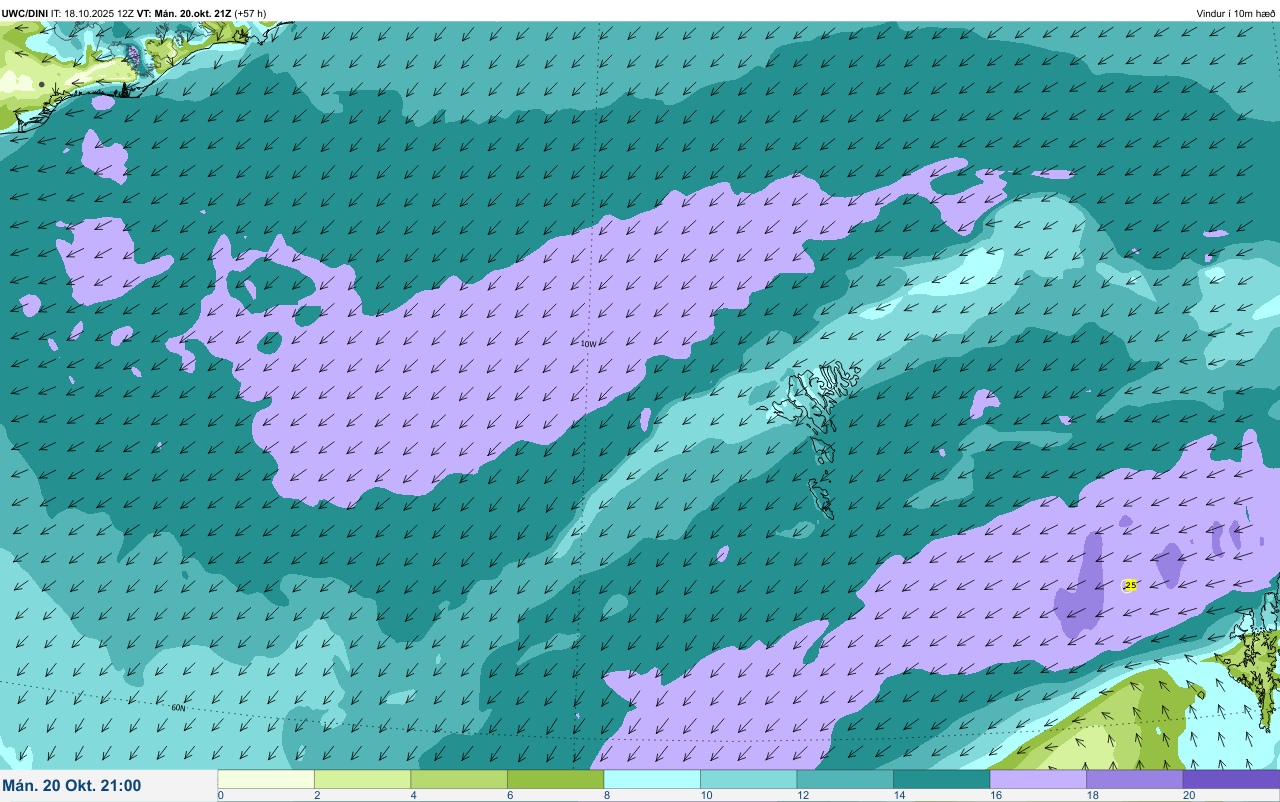Click the legend value '0'
Screen dimensions: 1280x802
coord(220,795)
